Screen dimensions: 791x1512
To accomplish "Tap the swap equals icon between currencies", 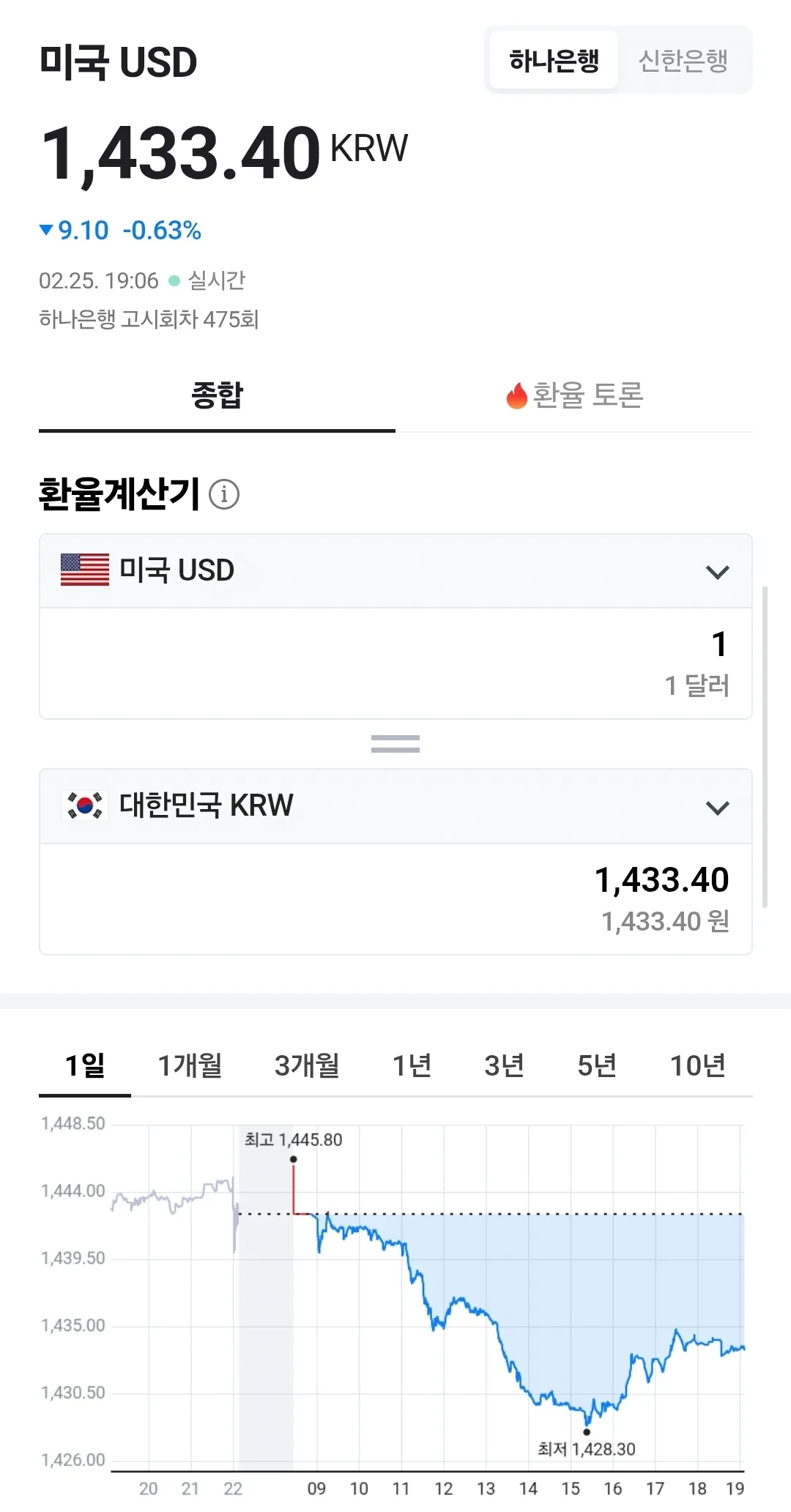I will tap(395, 744).
